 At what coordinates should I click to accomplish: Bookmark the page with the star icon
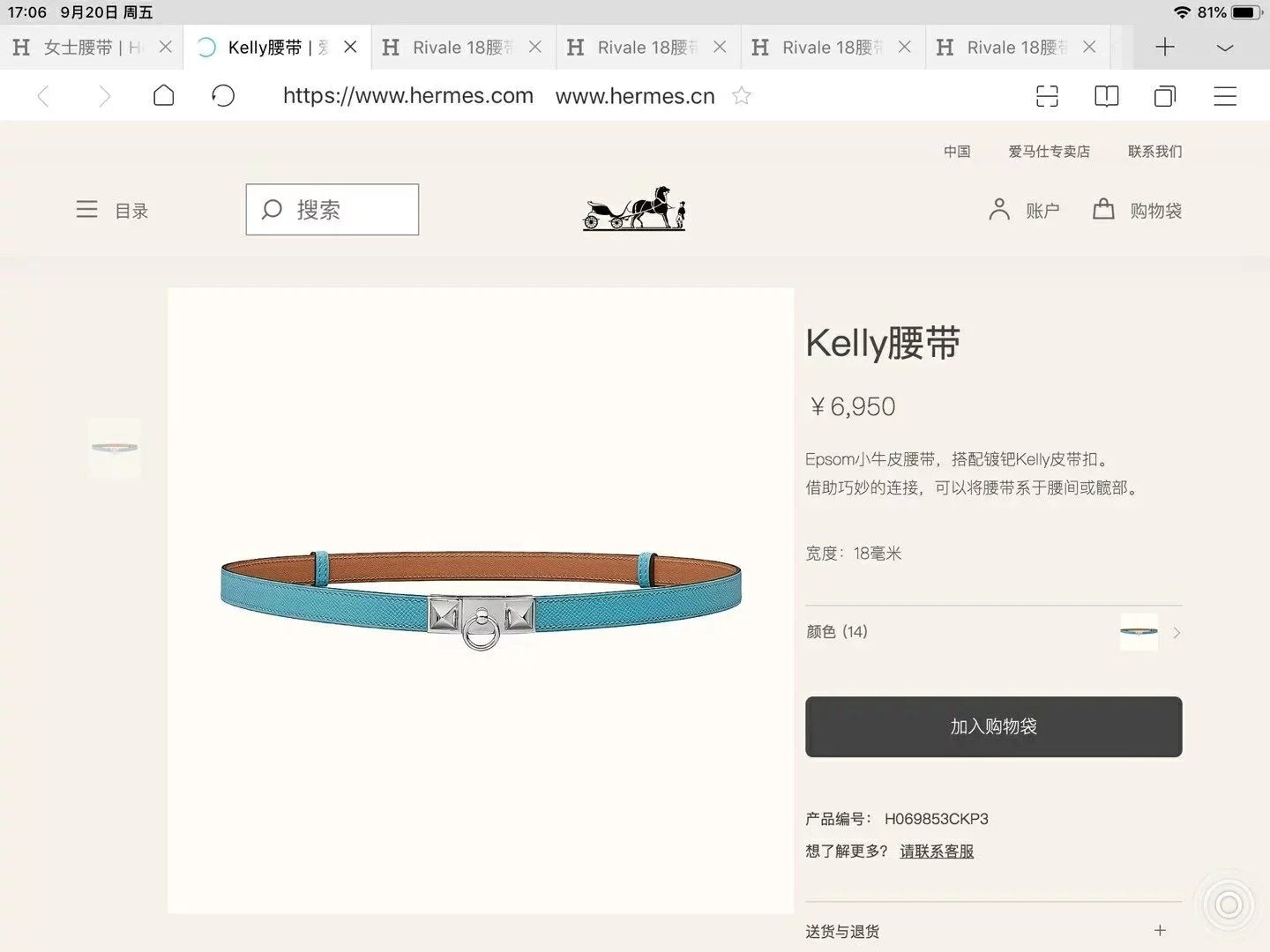(742, 95)
